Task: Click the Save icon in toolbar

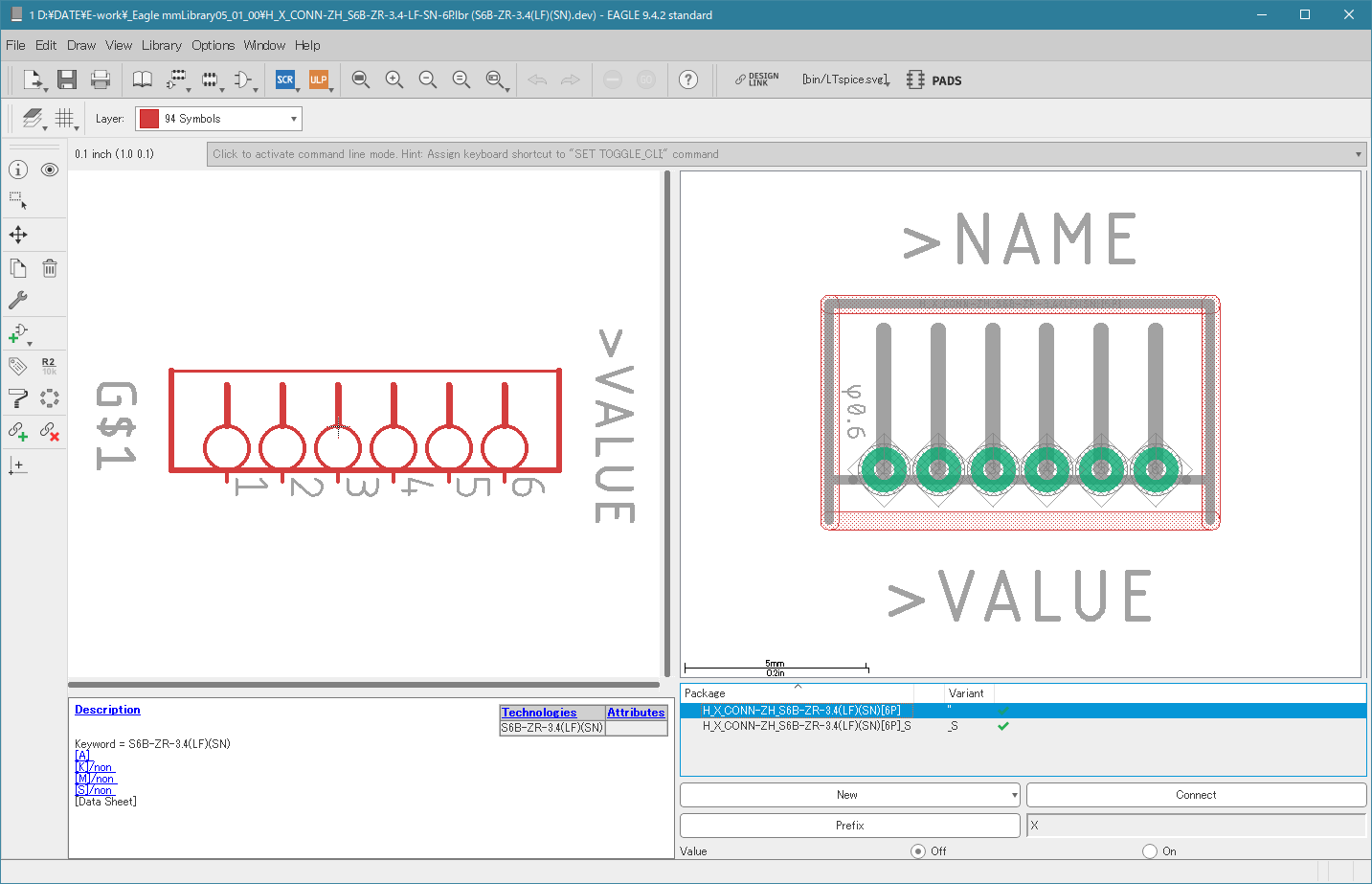Action: 66,79
